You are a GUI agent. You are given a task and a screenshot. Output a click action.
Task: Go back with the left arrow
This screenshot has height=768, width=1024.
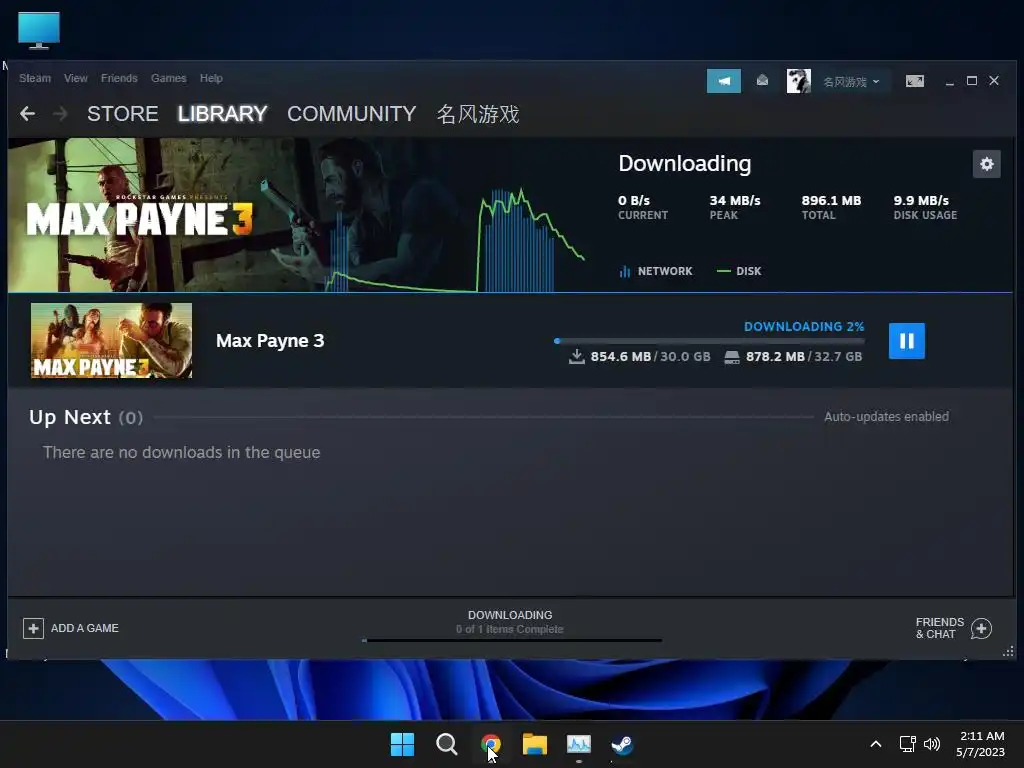(27, 114)
